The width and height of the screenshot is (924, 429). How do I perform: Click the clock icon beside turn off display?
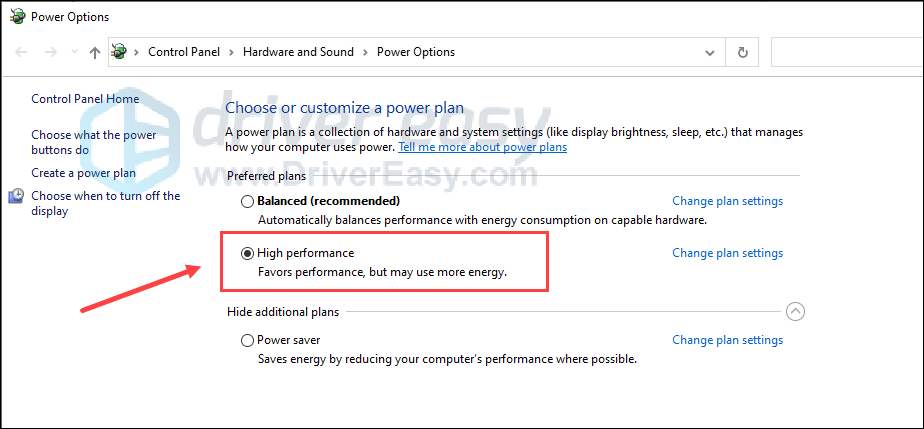[16, 196]
